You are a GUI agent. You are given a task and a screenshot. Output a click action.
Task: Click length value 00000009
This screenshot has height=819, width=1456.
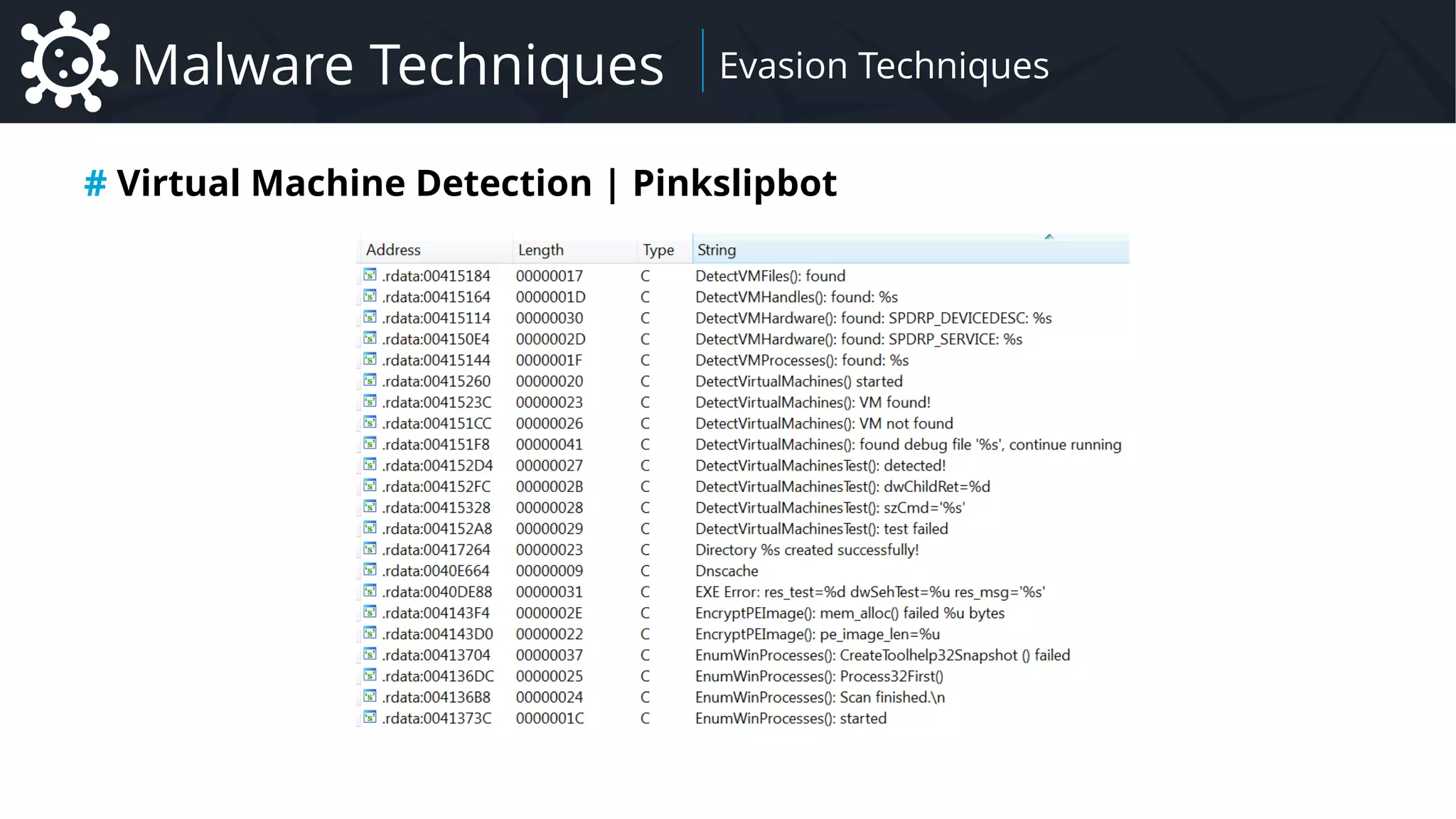pyautogui.click(x=550, y=571)
